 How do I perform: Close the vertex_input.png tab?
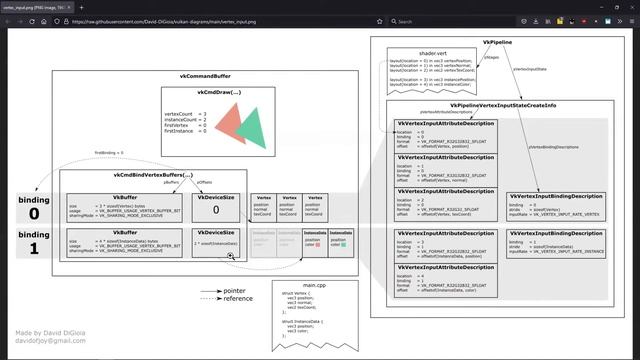[x=69, y=7]
